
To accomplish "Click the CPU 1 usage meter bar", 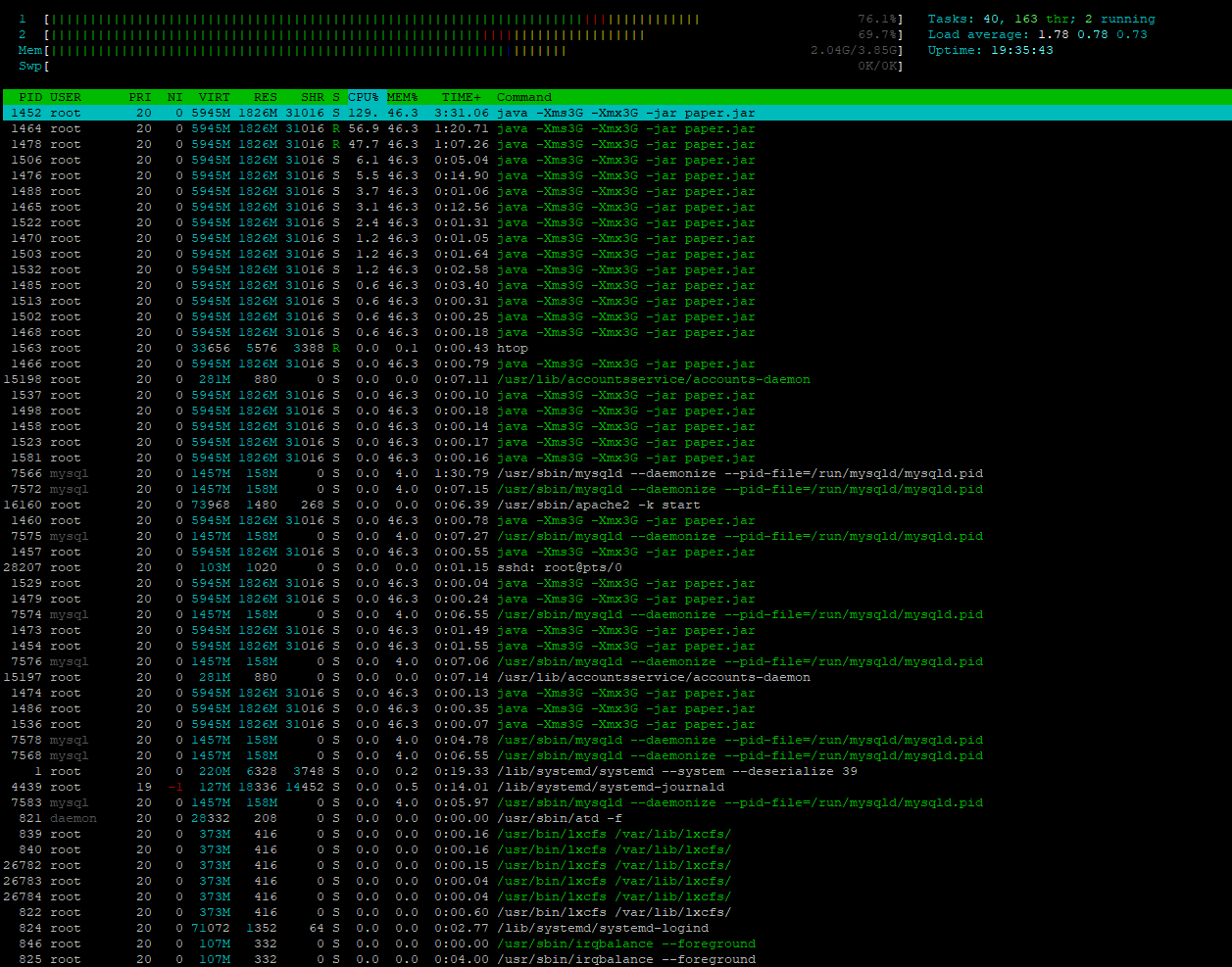I will click(x=372, y=19).
